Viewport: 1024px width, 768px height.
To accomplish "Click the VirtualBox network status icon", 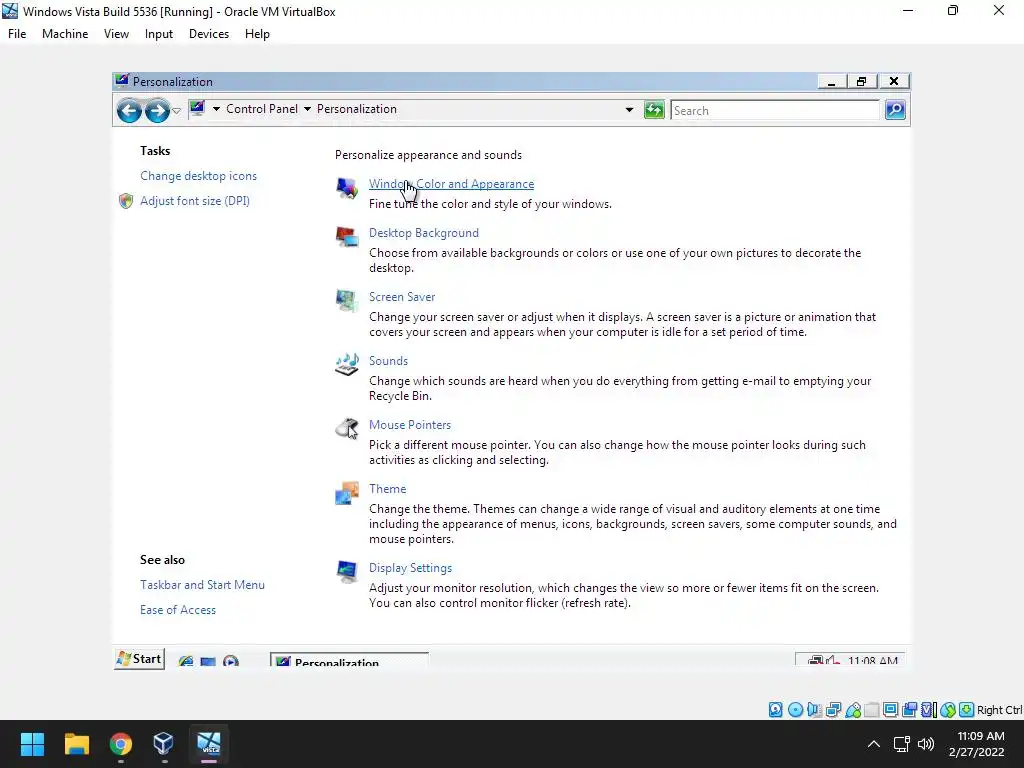I will click(x=833, y=709).
